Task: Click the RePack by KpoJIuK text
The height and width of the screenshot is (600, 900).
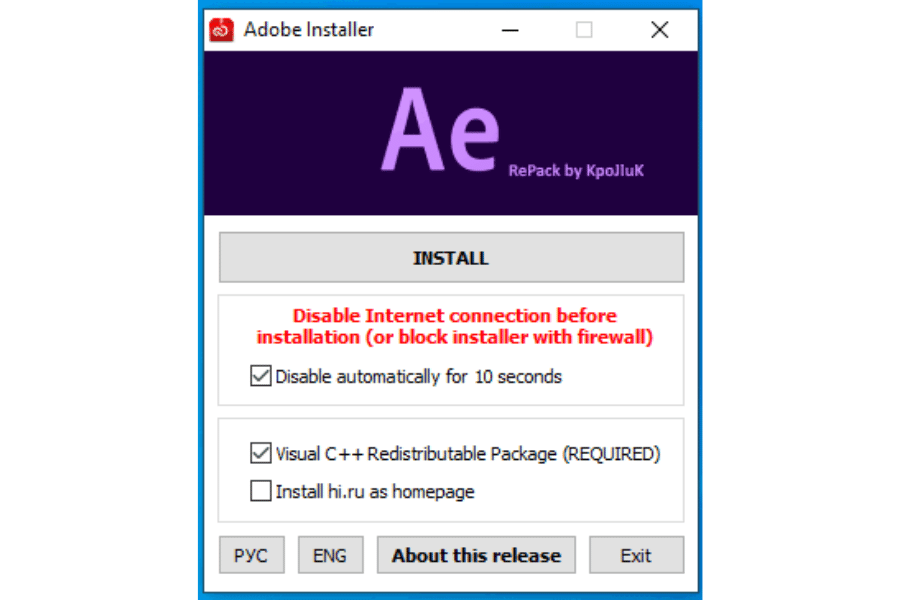Action: pos(576,171)
